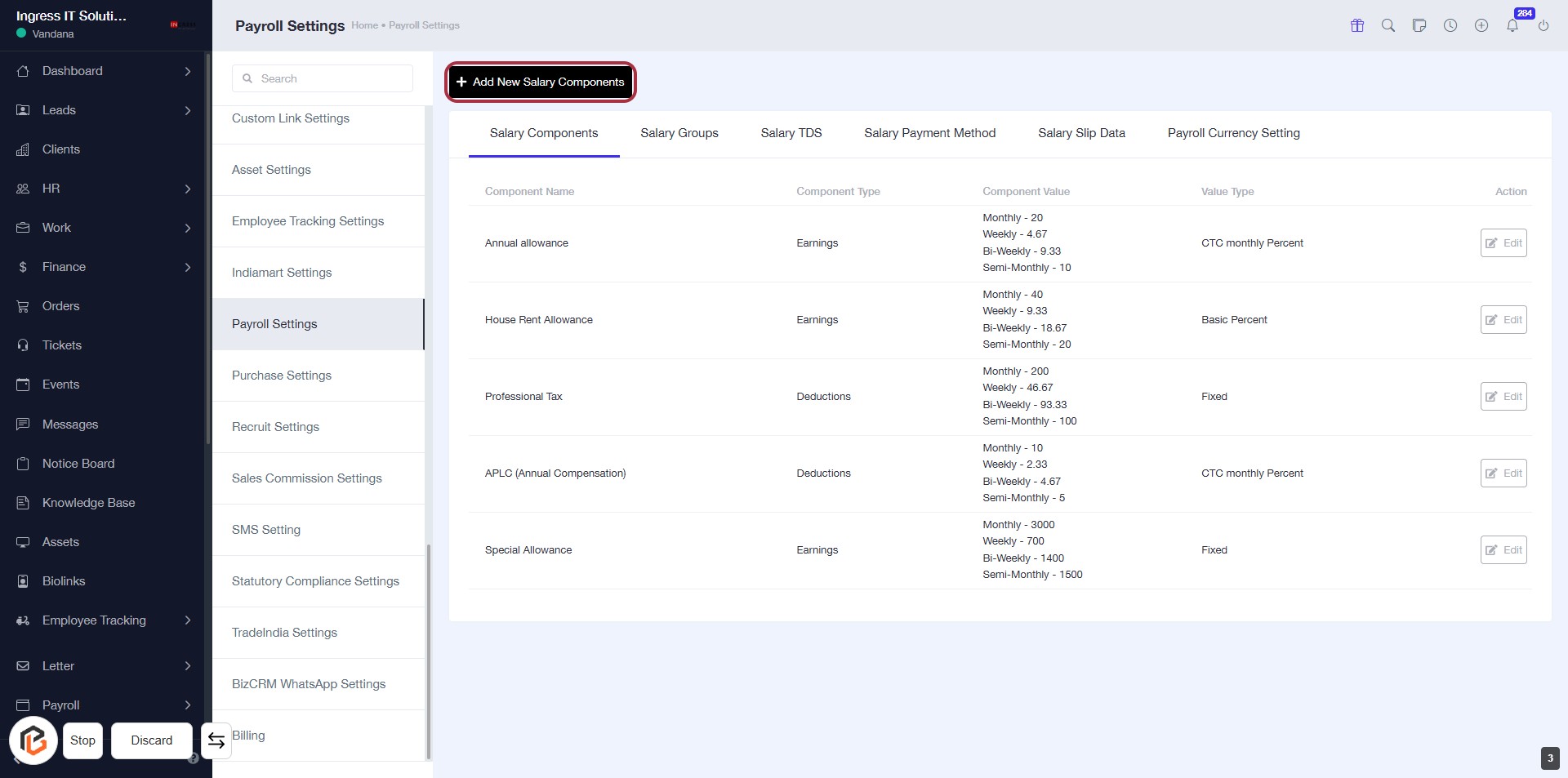Open Statutory Compliance Settings
This screenshot has width=1568, height=778.
click(315, 581)
